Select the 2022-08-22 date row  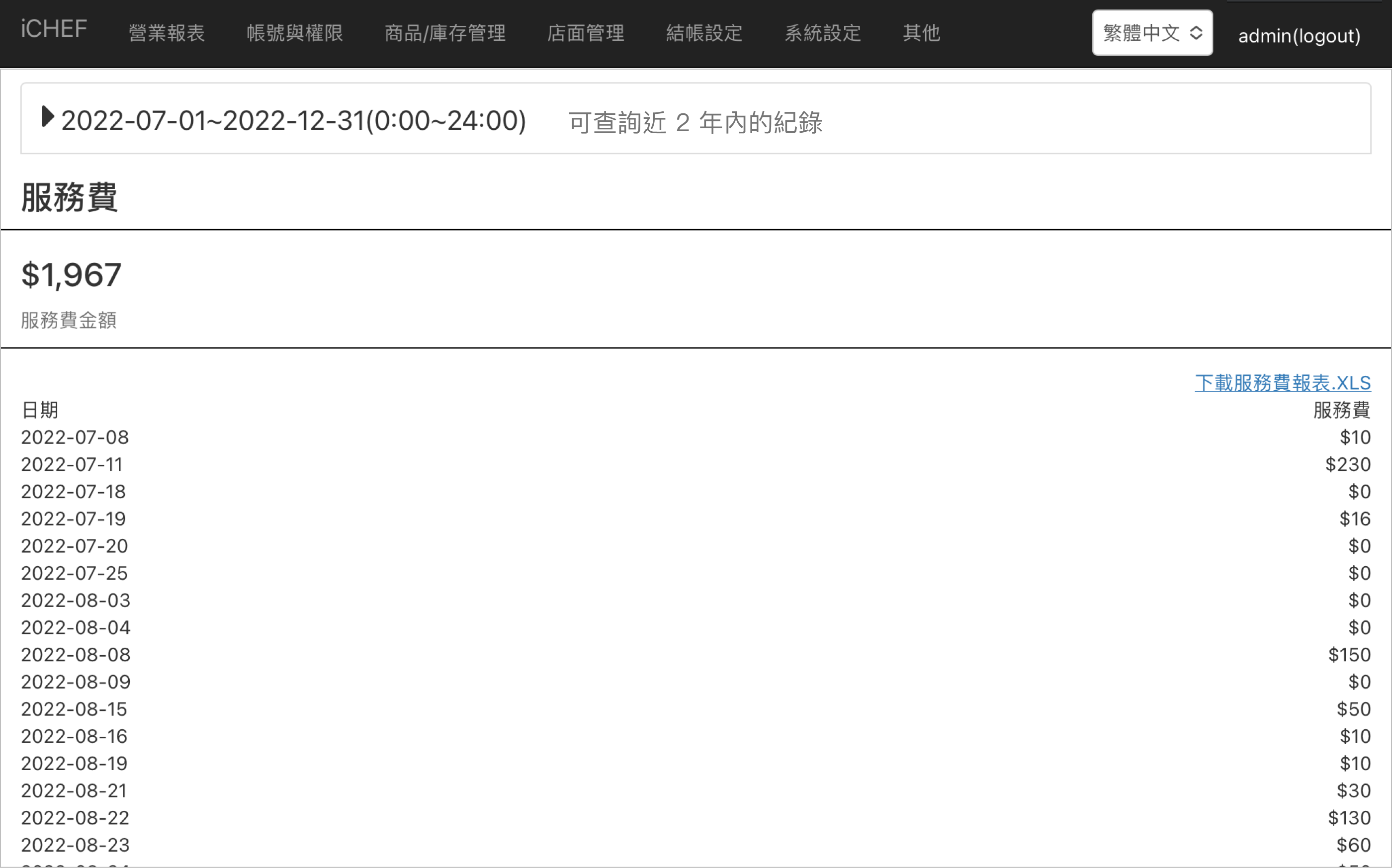coord(696,817)
